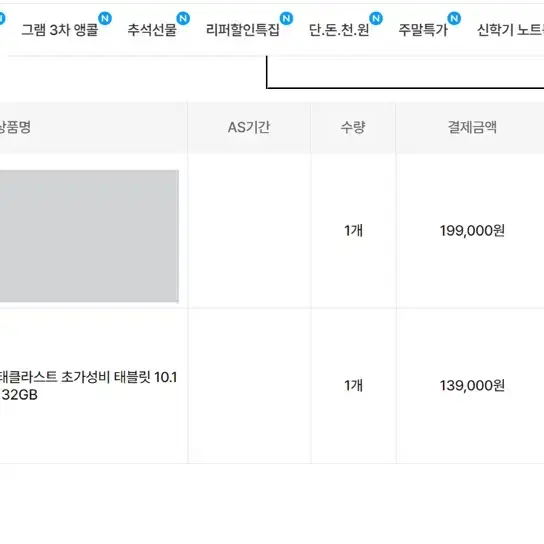Image resolution: width=544 pixels, height=544 pixels.
Task: Click the black-bordered box below the menu
Action: point(405,72)
